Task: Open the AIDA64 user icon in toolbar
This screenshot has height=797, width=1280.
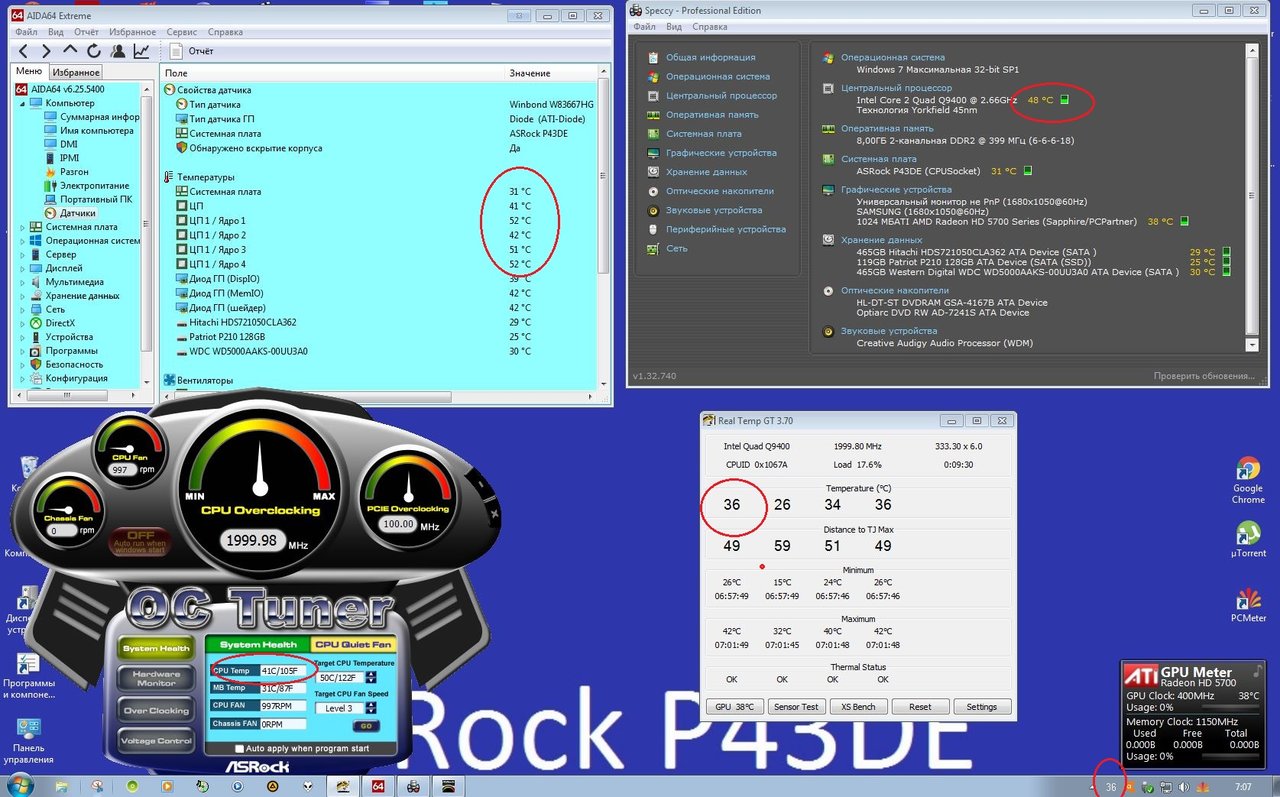Action: [118, 51]
